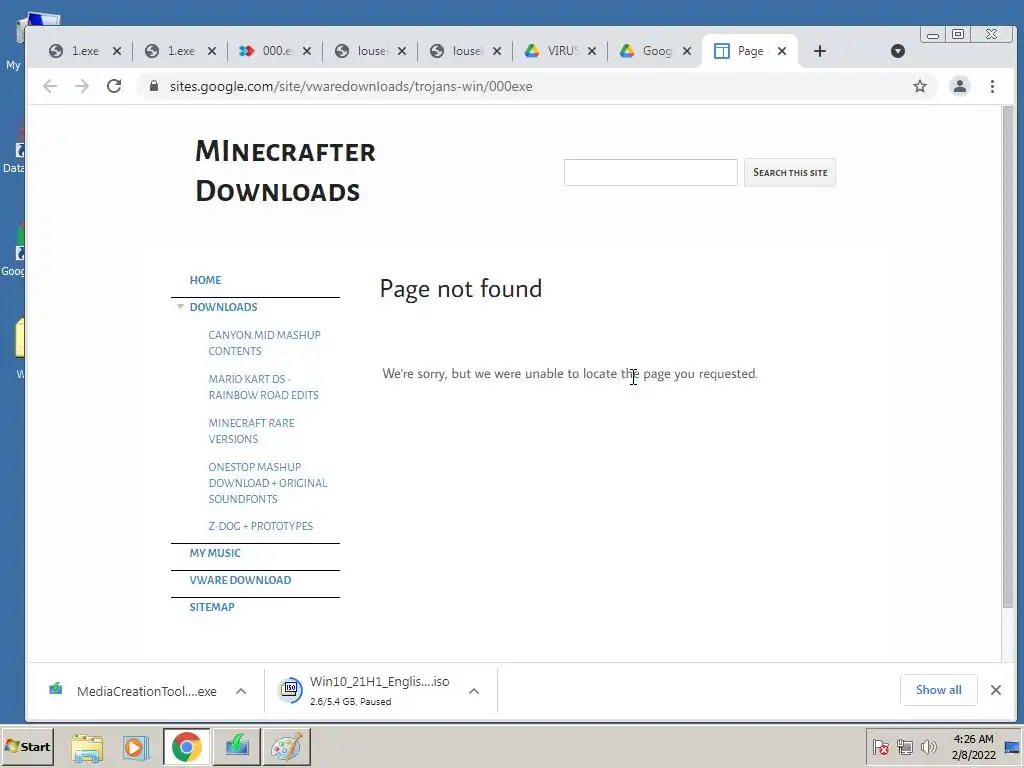Viewport: 1024px width, 768px height.
Task: Click the Search This Site button
Action: coord(790,172)
